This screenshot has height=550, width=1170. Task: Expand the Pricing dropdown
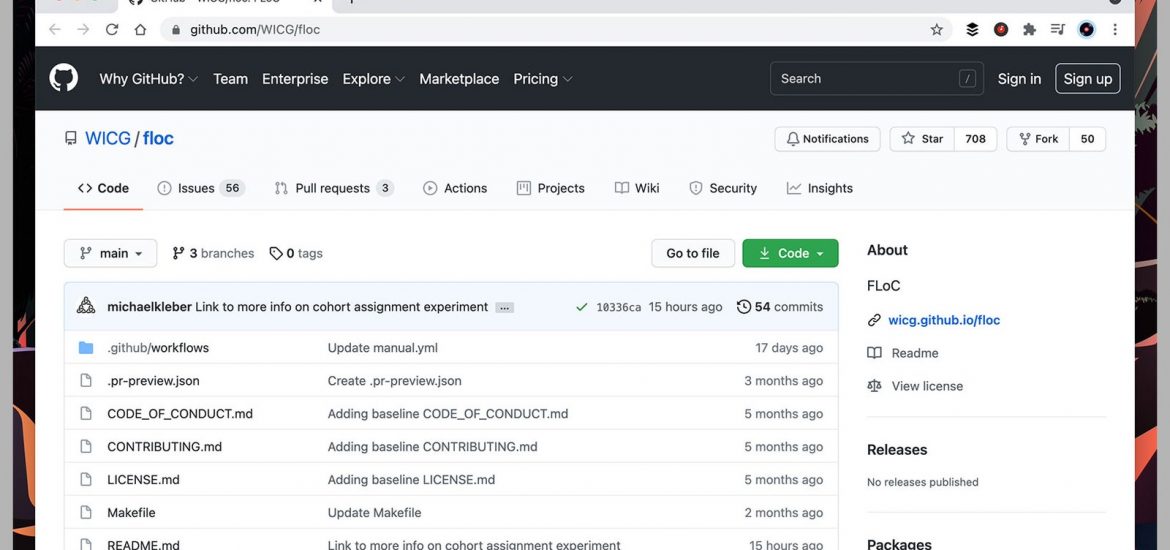(x=542, y=78)
